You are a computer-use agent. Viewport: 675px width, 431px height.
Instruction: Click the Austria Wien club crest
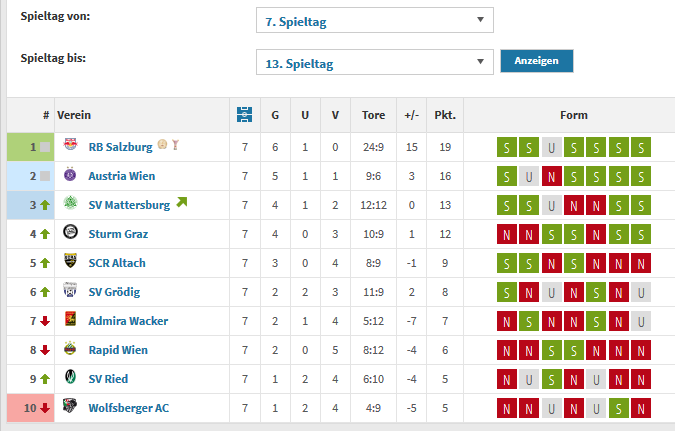(x=70, y=174)
